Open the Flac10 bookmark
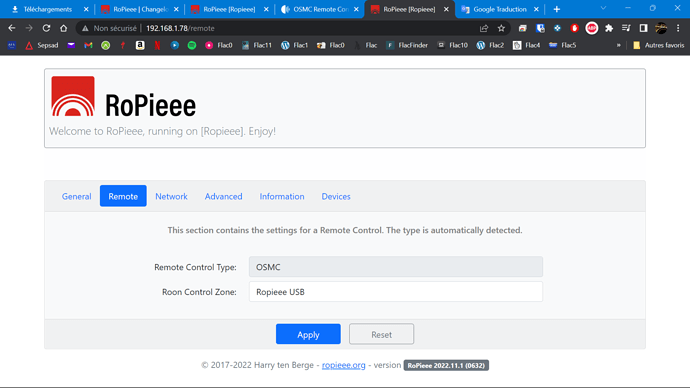The height and width of the screenshot is (388, 690). pyautogui.click(x=452, y=45)
